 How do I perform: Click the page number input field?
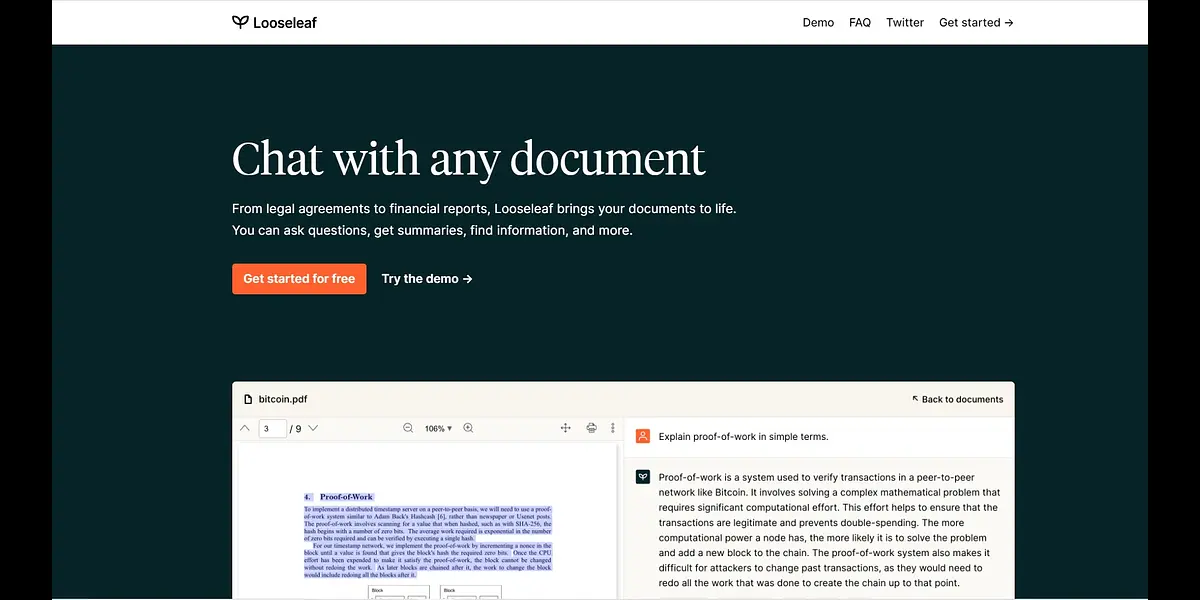tap(272, 429)
